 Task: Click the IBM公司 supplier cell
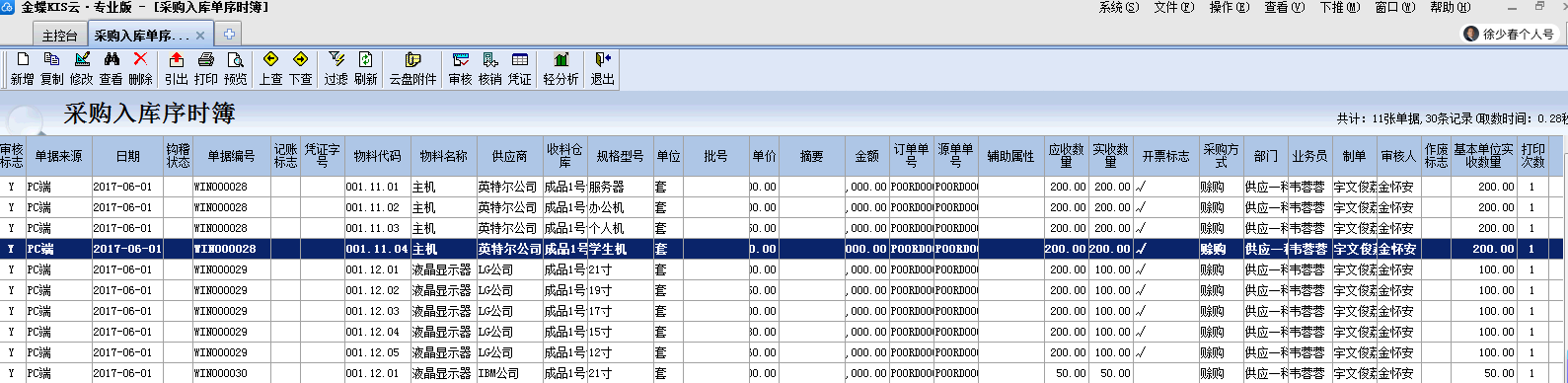(x=509, y=373)
